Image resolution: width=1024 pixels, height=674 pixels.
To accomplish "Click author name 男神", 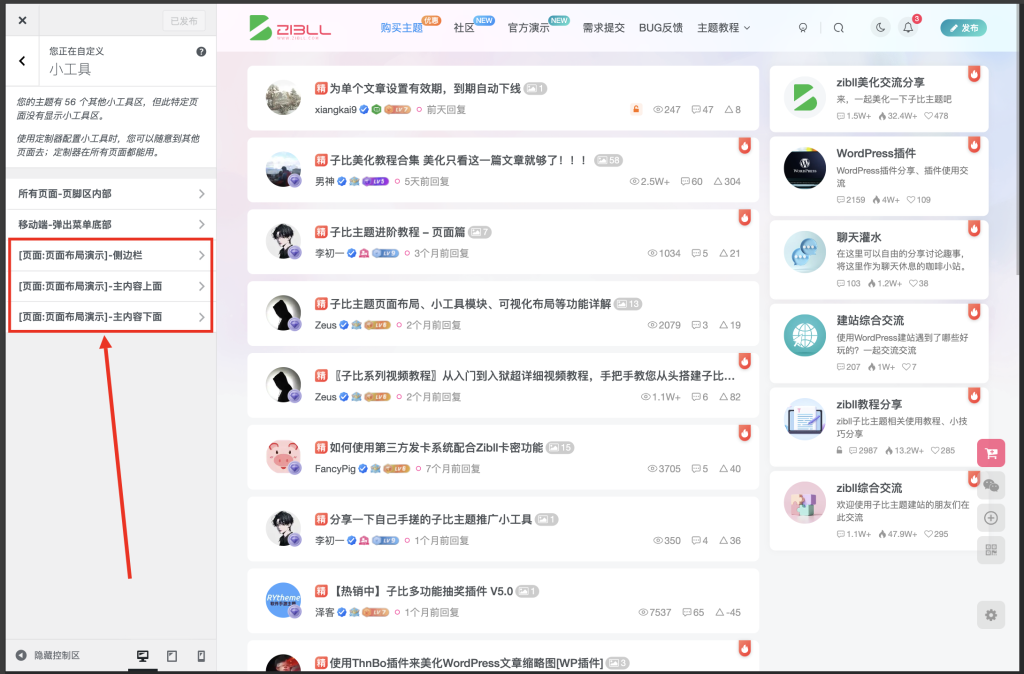I will (x=325, y=182).
